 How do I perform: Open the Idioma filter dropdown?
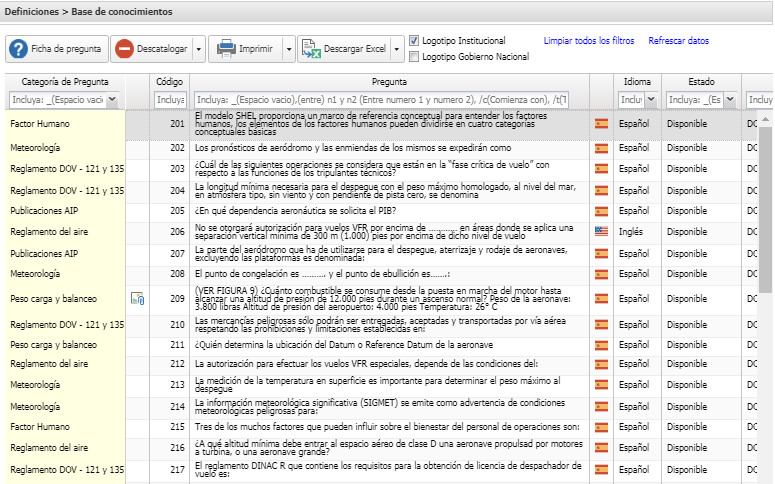coord(651,99)
